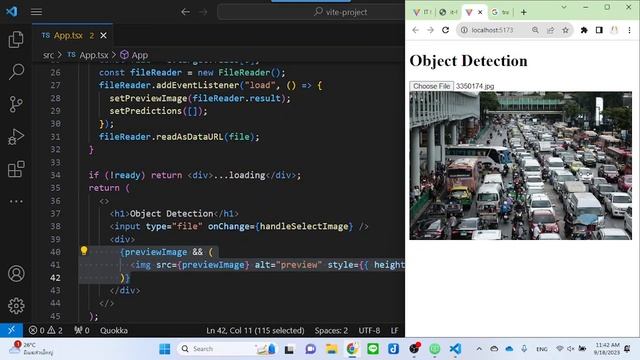
Task: Open the Accounts menu in activity bar
Action: [x=16, y=273]
